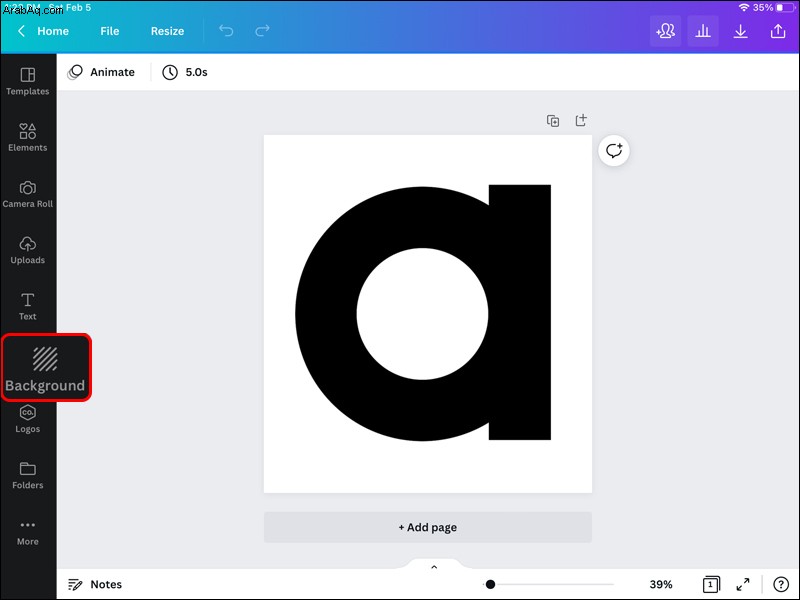
Task: Check the Wi-Fi status icon
Action: tap(744, 7)
